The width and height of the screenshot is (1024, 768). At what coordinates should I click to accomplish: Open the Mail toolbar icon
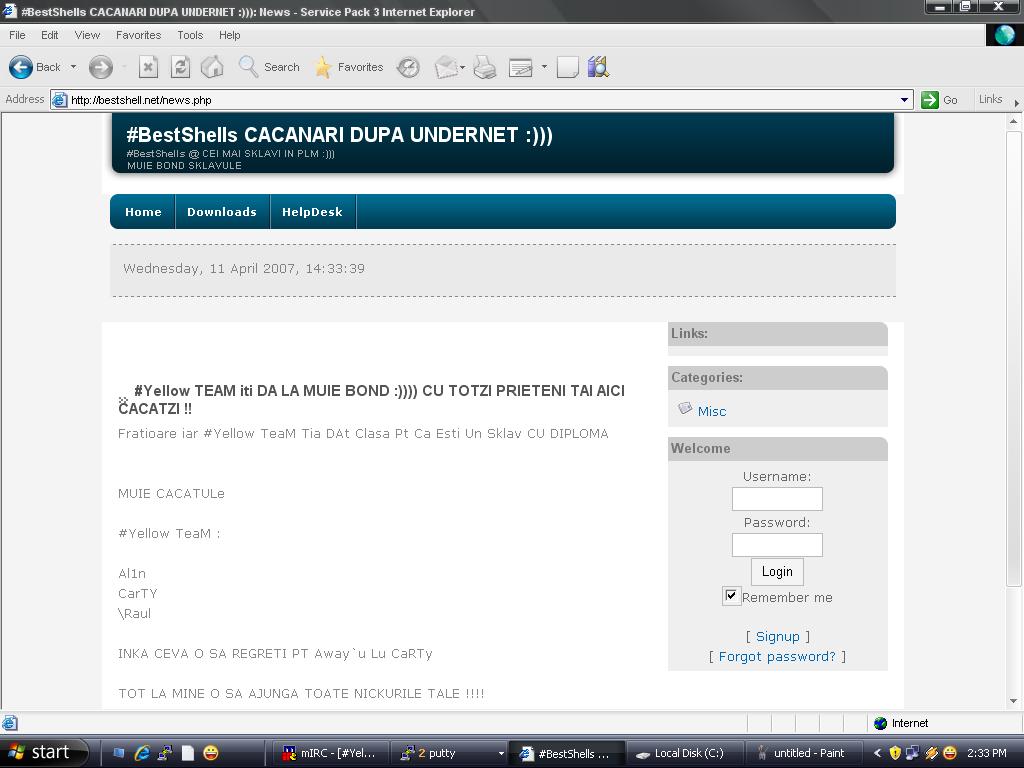446,67
